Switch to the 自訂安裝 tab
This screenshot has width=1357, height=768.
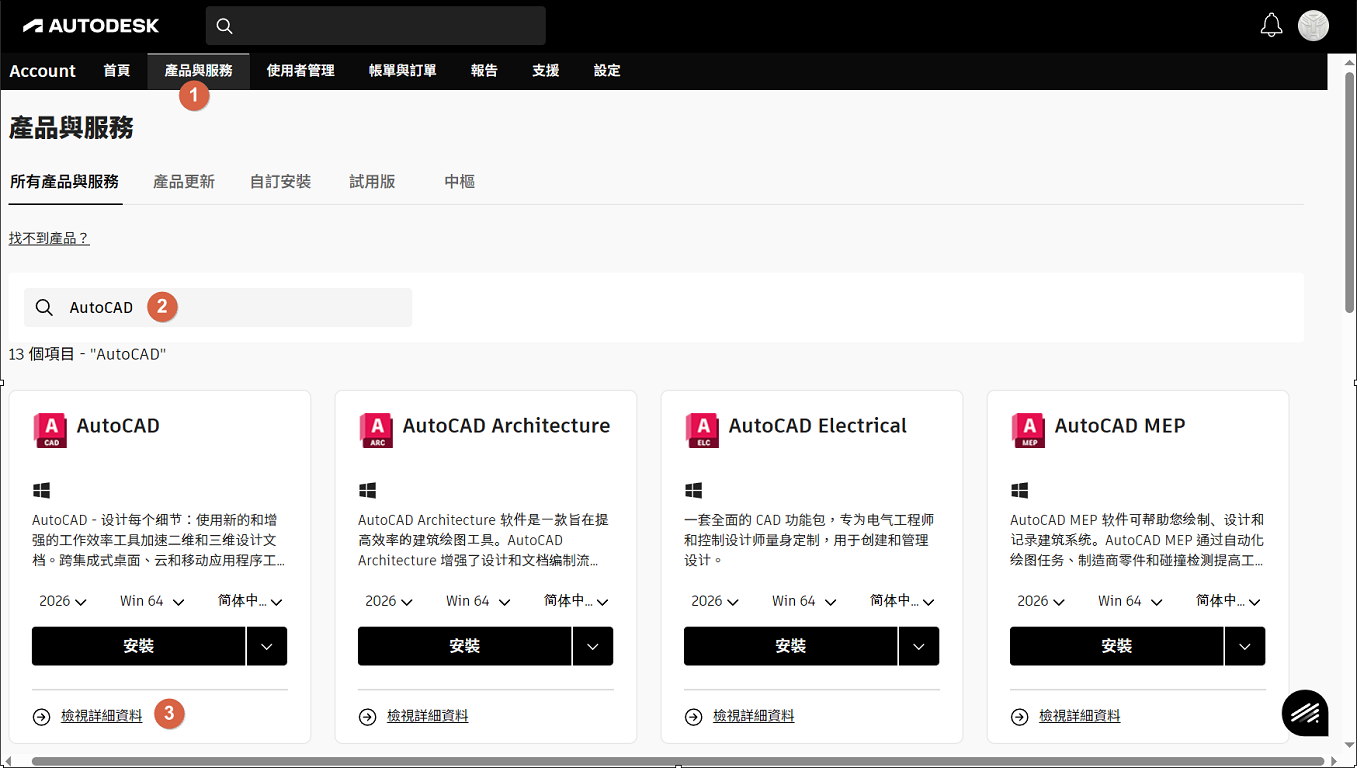281,182
